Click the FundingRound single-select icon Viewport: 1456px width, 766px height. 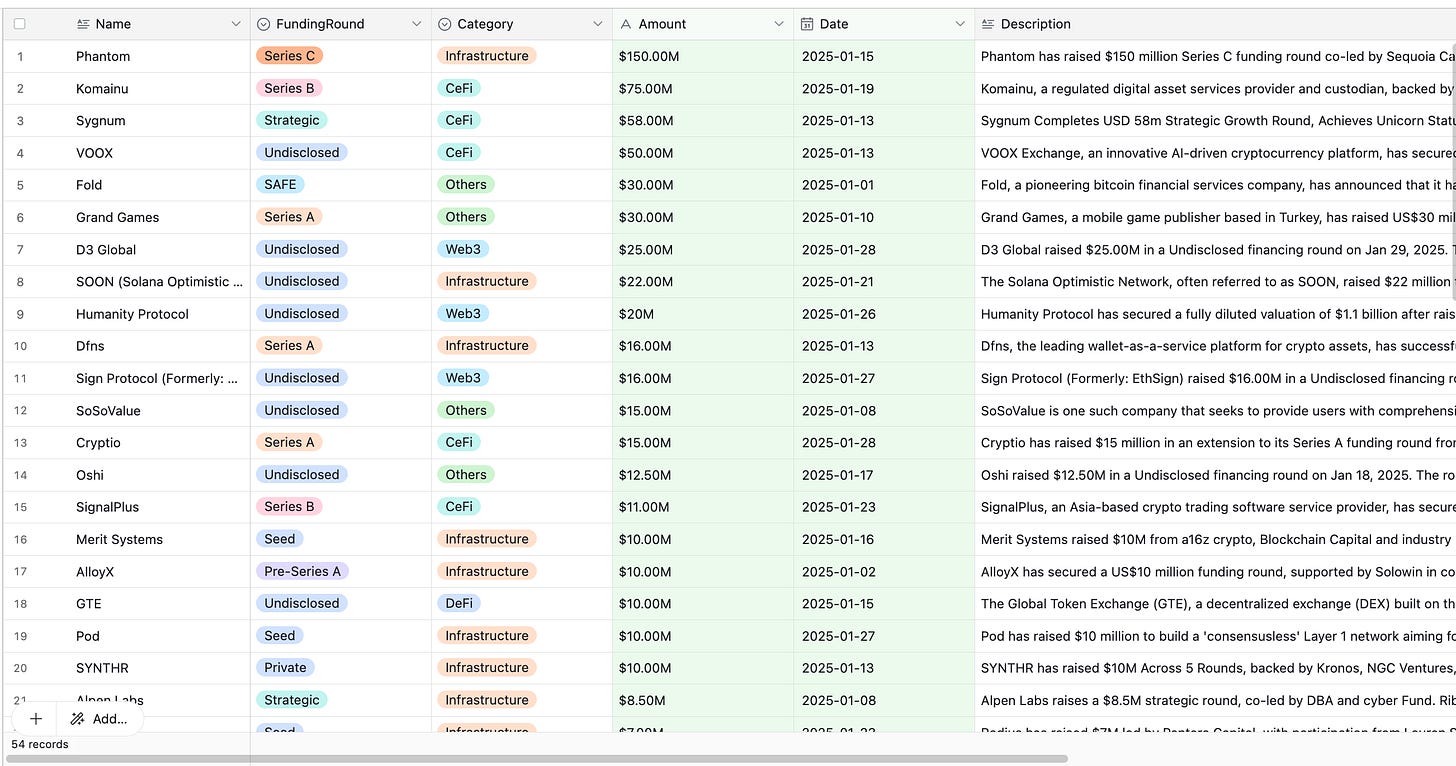(x=264, y=24)
